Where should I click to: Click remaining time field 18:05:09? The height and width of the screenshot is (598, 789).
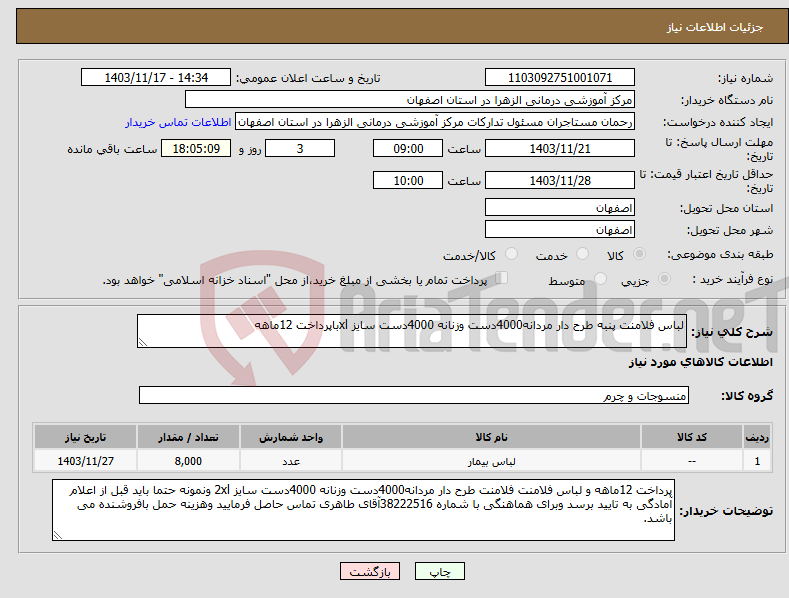point(196,148)
